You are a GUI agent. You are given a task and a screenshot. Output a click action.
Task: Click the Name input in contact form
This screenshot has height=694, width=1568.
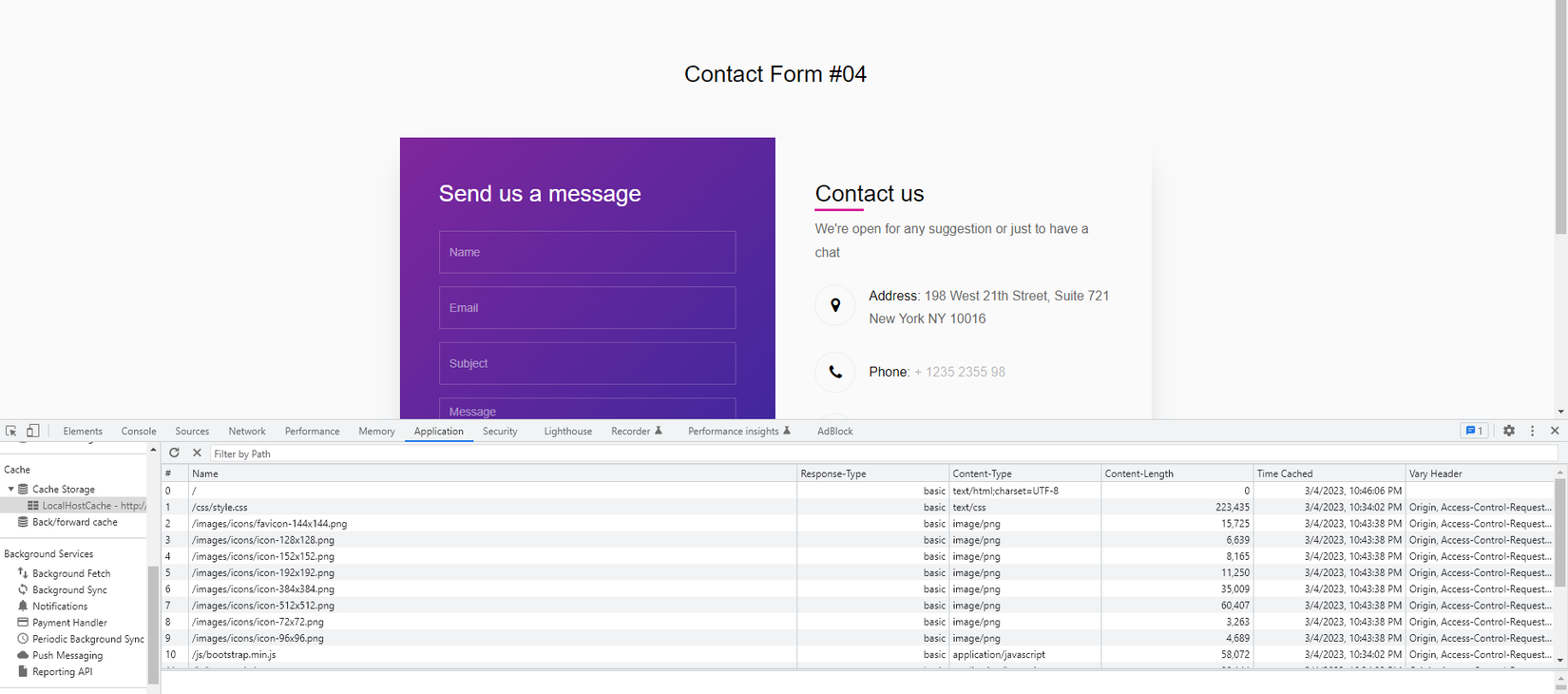tap(587, 252)
